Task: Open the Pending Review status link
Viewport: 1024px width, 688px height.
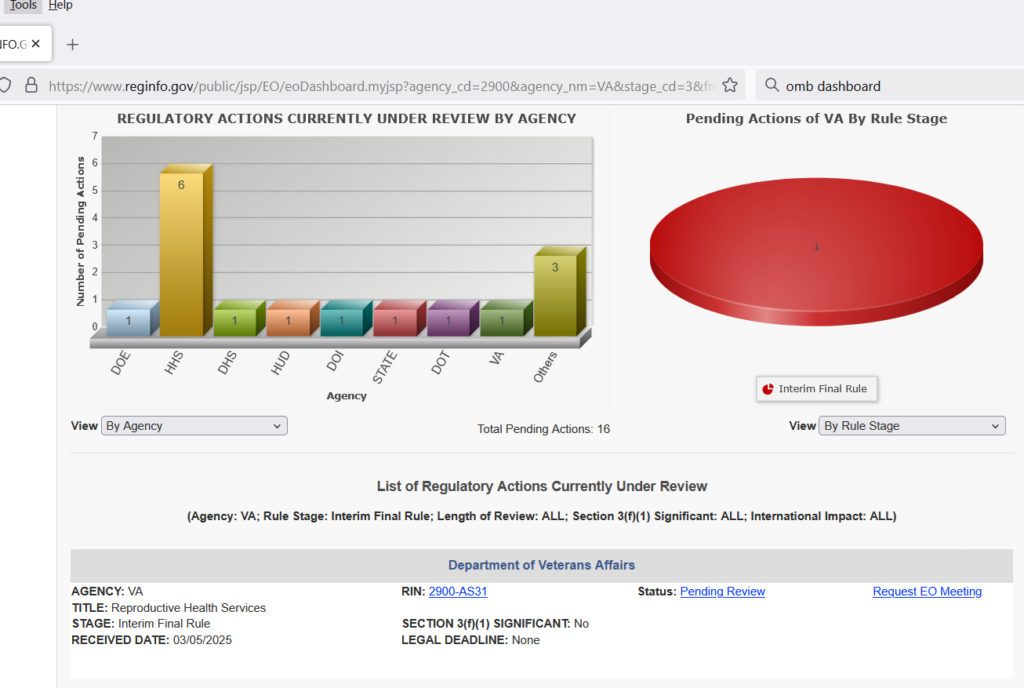Action: (722, 591)
